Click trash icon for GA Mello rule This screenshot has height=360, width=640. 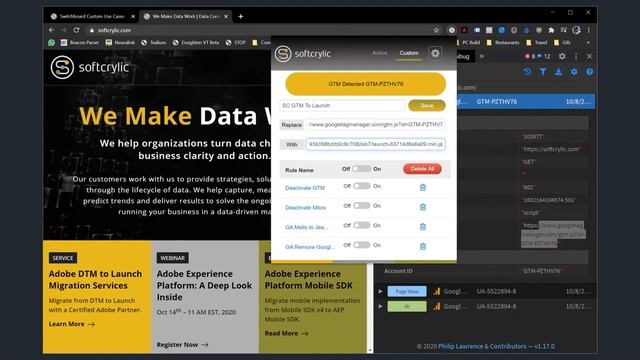423,227
